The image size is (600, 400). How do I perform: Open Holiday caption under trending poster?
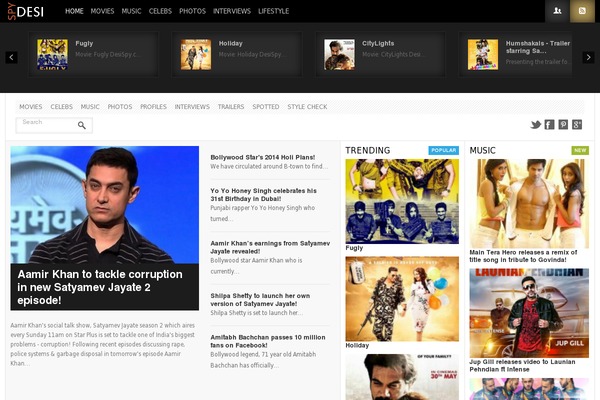pos(357,345)
